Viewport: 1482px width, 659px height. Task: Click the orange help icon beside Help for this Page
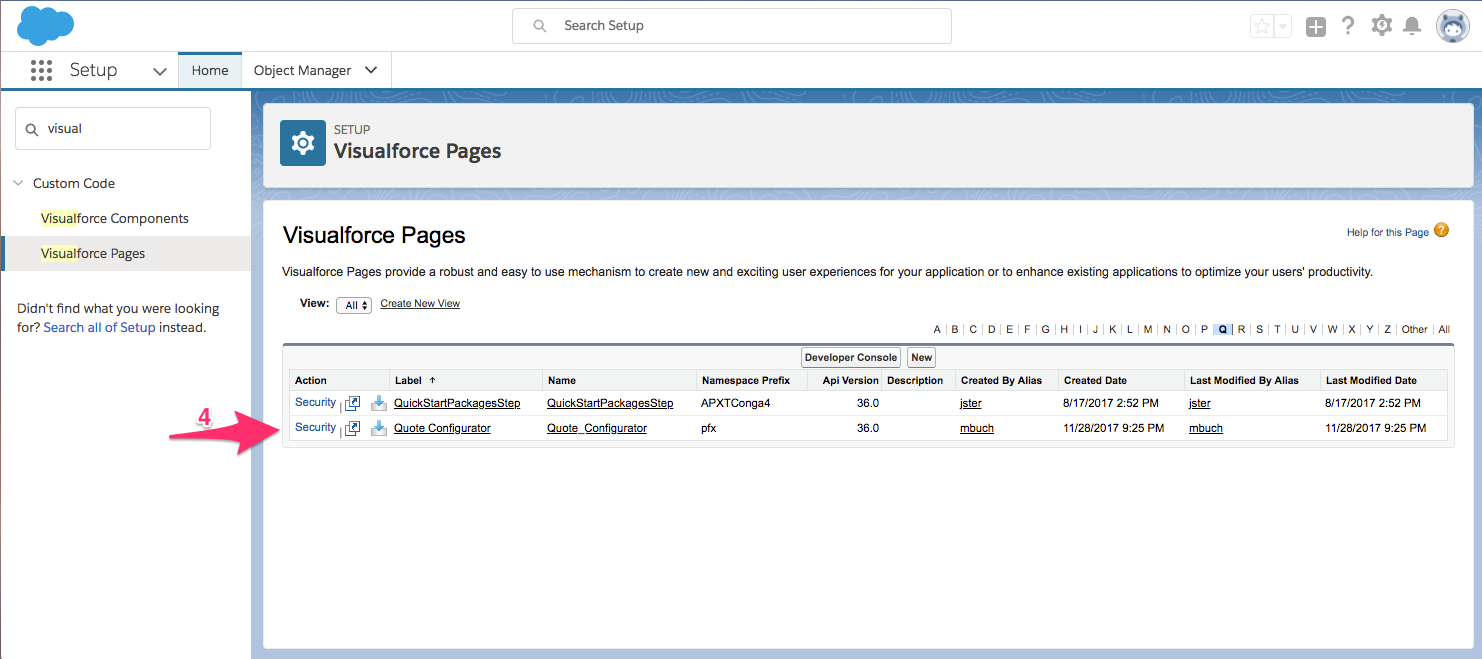[1441, 230]
